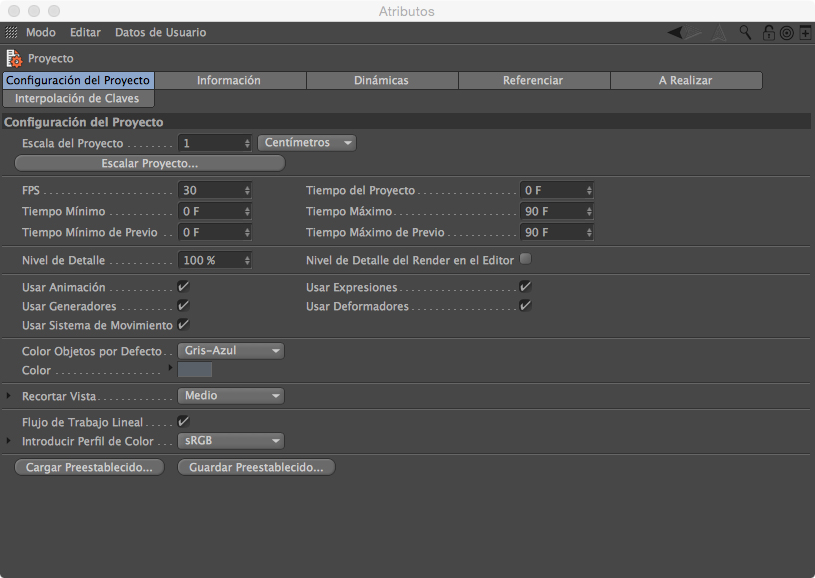Click the up arrow navigation icon
815x578 pixels.
720,33
